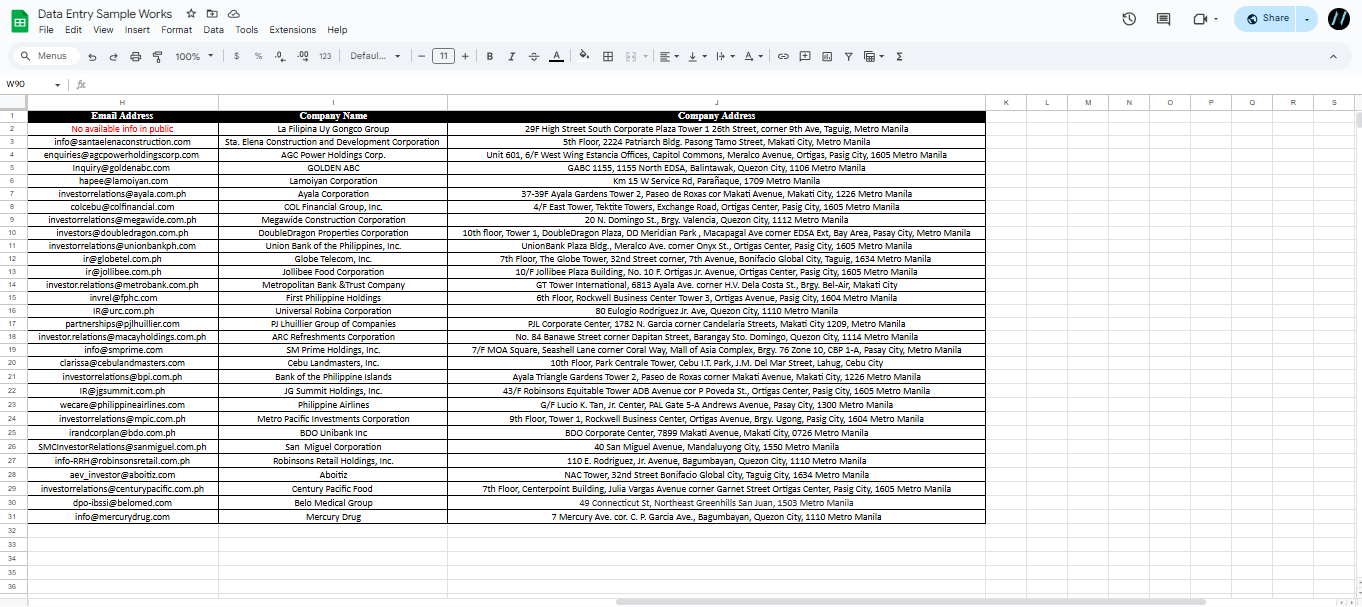Screen dimensions: 1362x607
Task: Open the text color picker
Action: pyautogui.click(x=556, y=57)
